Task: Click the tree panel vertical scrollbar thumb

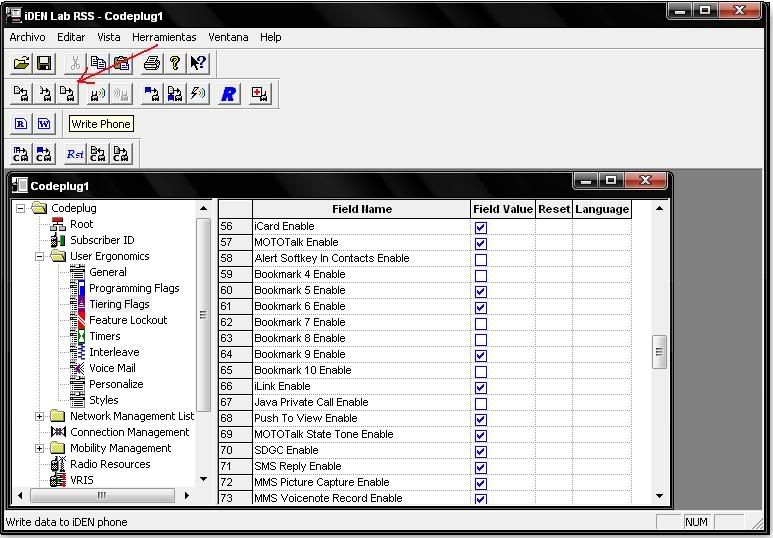Action: [203, 315]
